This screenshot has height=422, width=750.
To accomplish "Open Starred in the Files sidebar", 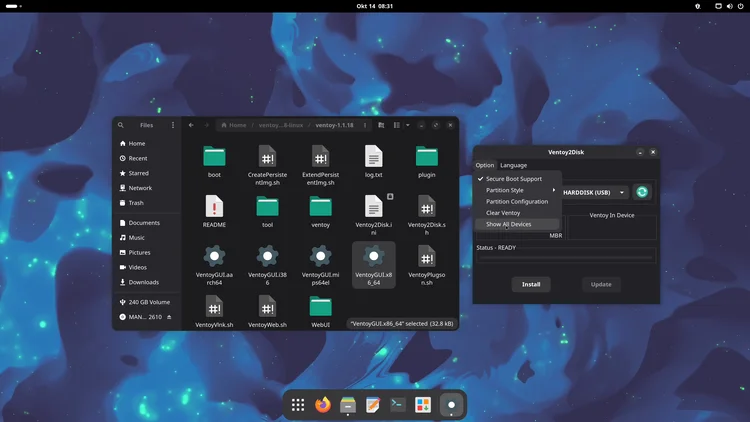I will 147,173.
